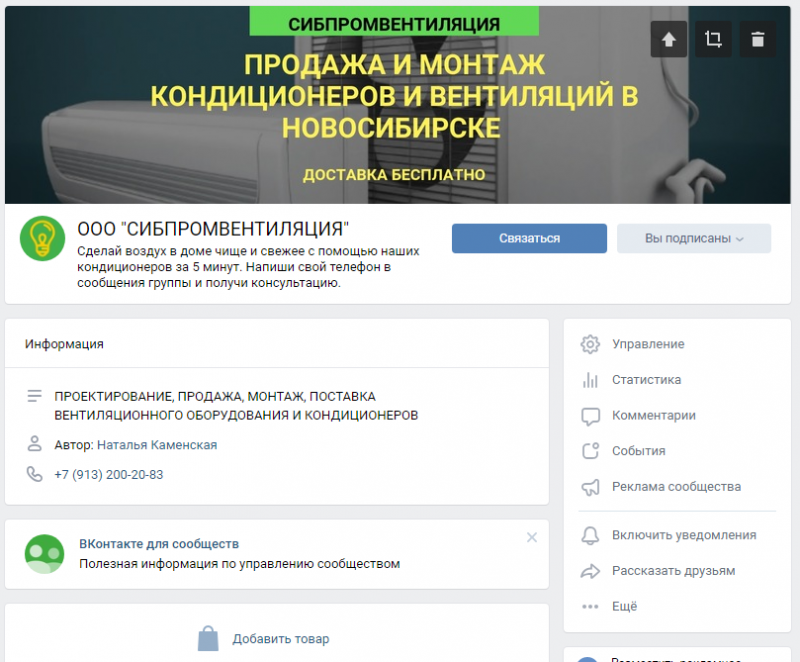Delete the cover with the trash icon
Viewport: 800px width, 662px height.
point(758,39)
